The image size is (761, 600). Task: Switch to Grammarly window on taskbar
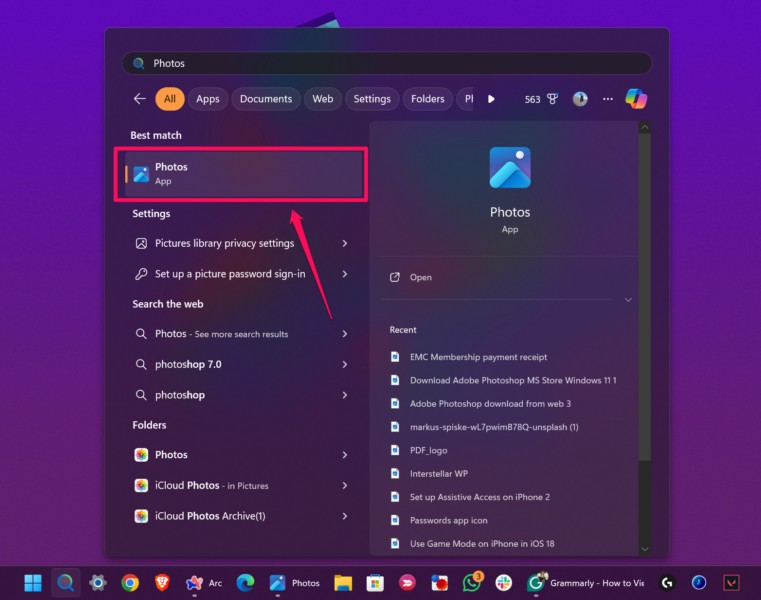click(x=585, y=583)
